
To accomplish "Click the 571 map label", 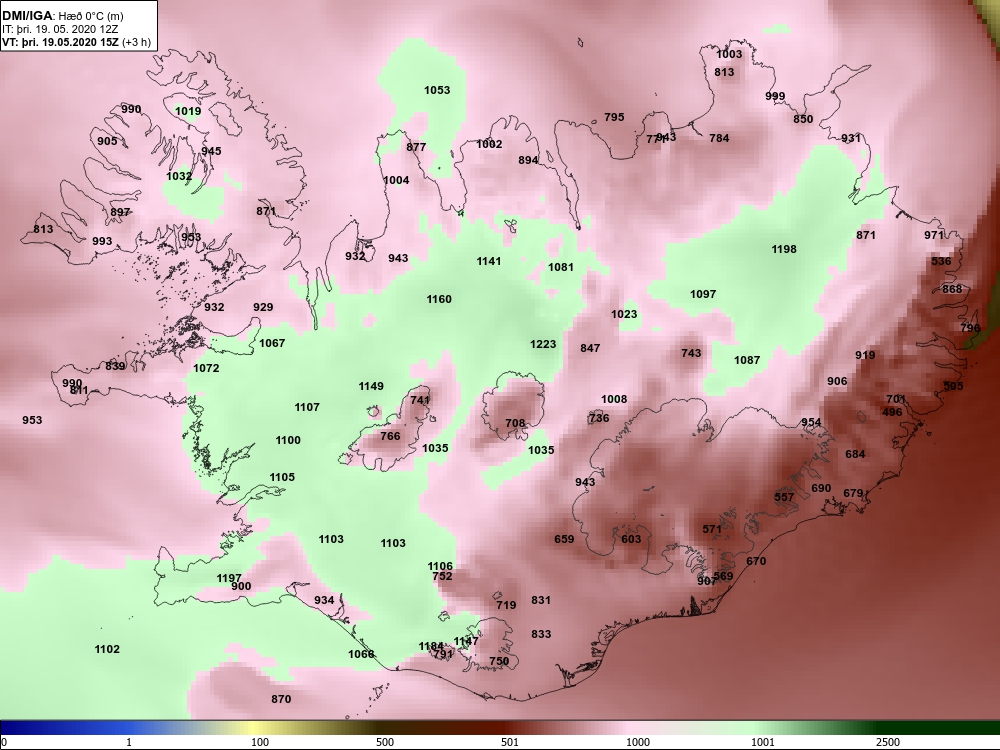I will coord(712,529).
